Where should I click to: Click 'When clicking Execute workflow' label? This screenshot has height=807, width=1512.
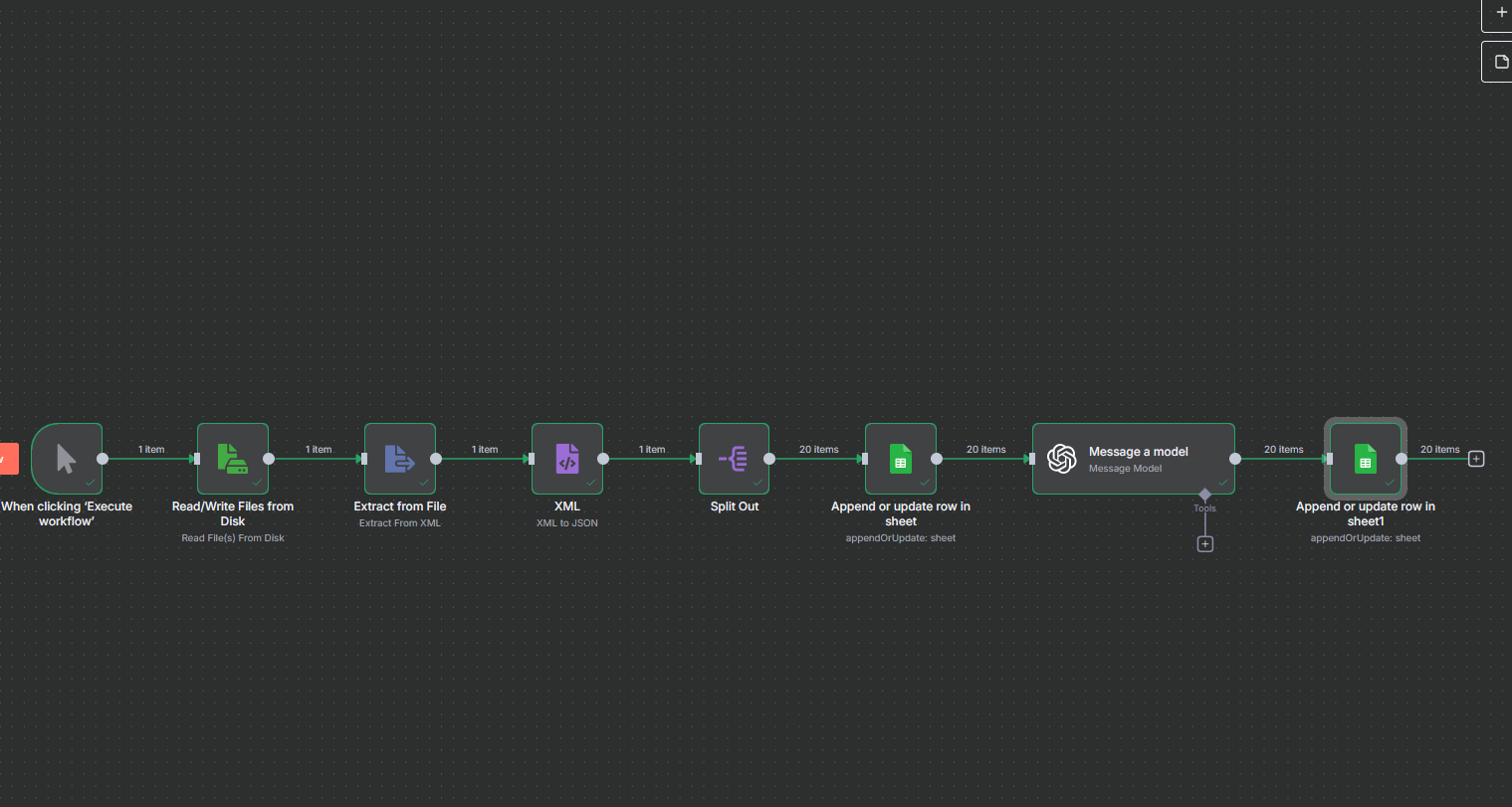tap(67, 513)
